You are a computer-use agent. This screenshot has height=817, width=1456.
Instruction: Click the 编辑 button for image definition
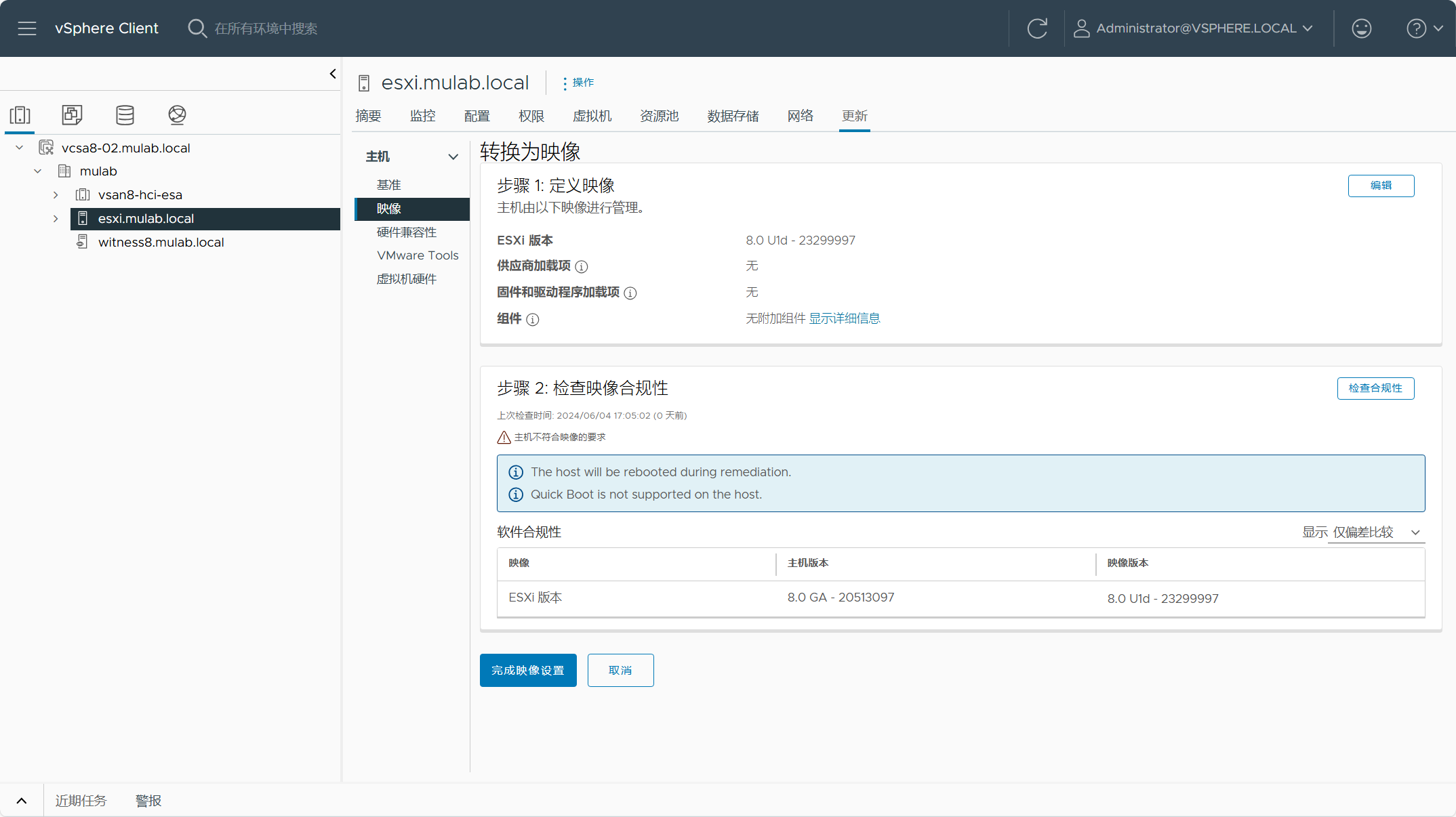tap(1381, 186)
